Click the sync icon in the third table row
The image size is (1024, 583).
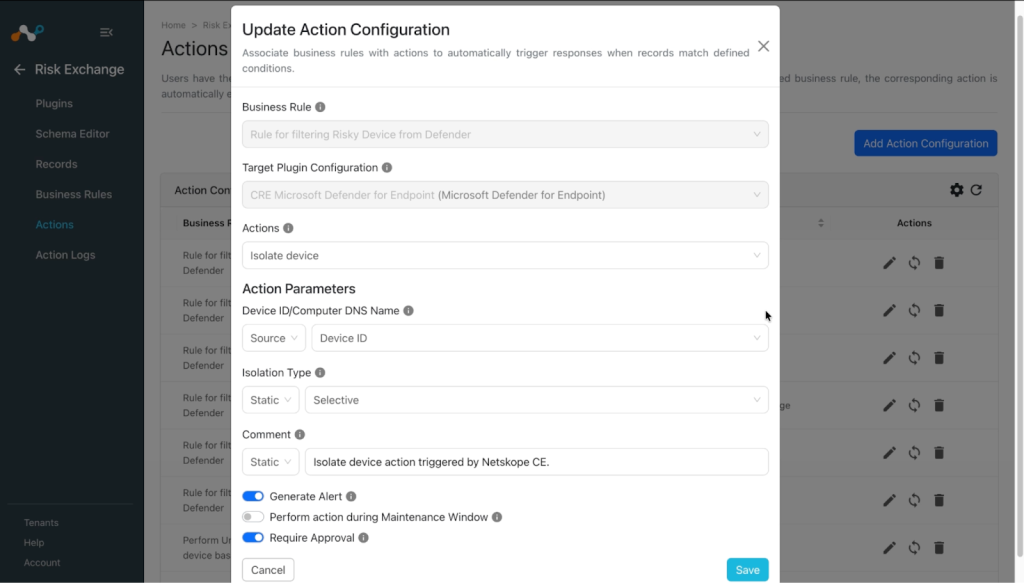(x=914, y=358)
